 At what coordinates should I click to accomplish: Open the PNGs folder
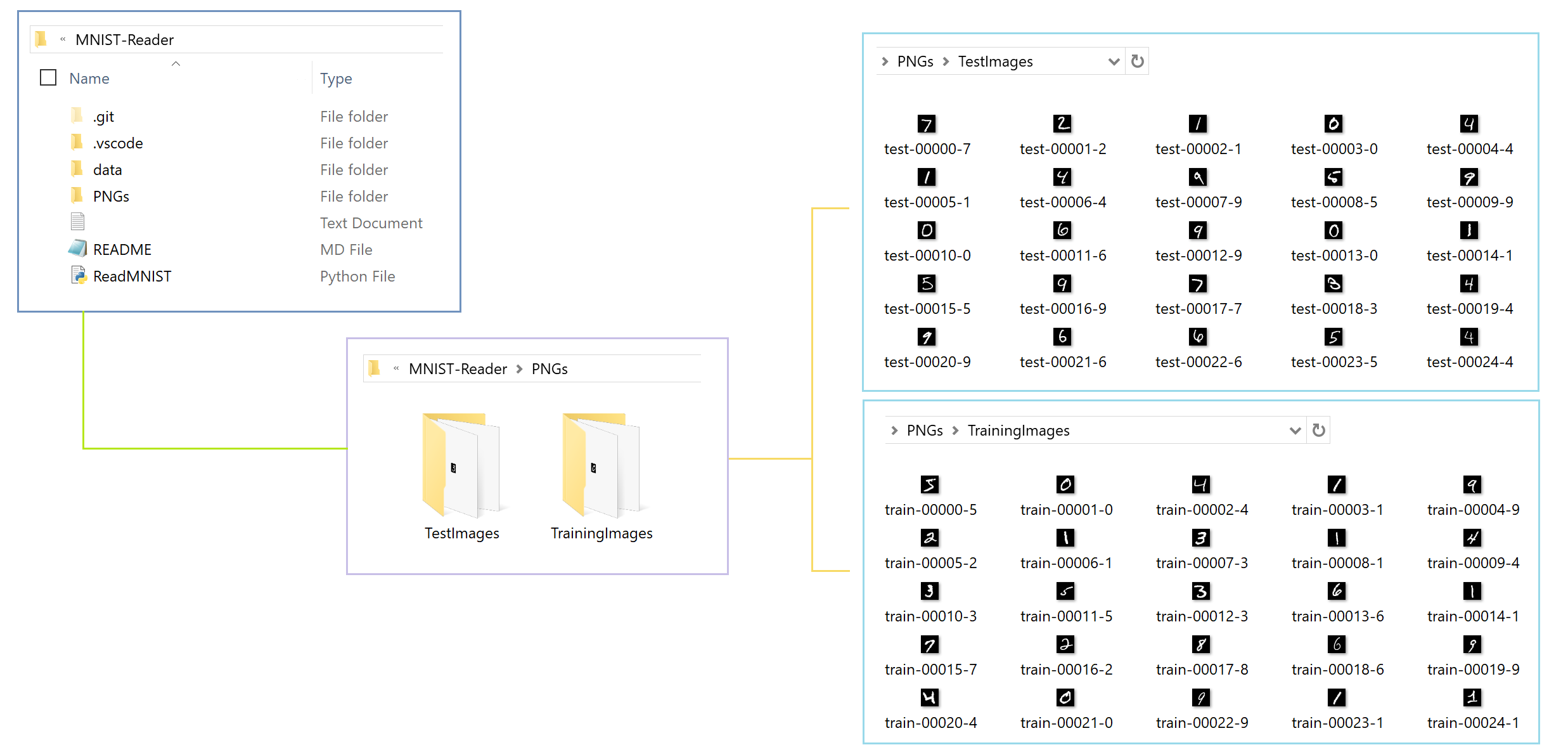(111, 196)
